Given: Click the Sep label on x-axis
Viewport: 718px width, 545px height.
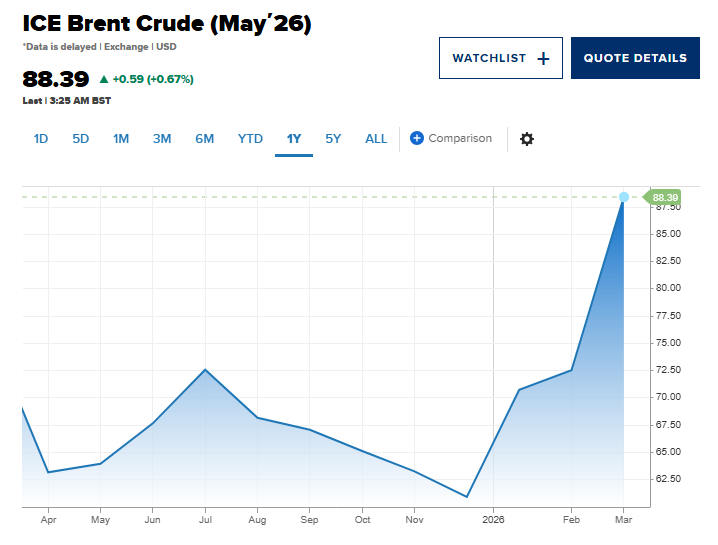Looking at the screenshot, I should tap(309, 520).
